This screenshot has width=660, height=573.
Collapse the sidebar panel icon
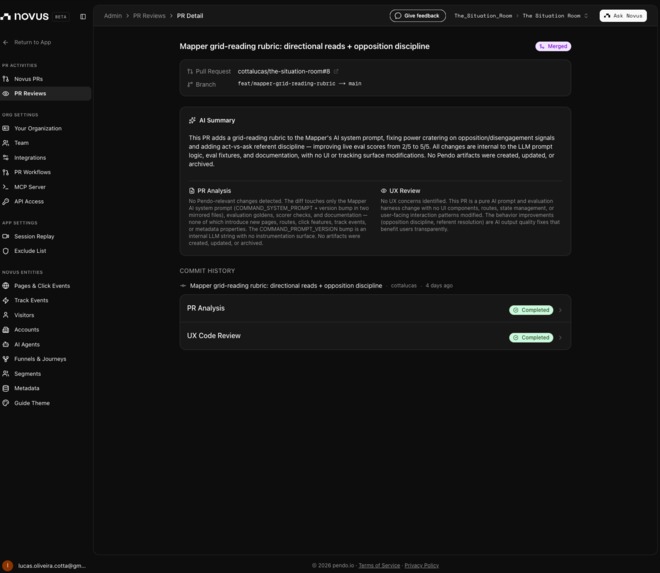(x=83, y=16)
